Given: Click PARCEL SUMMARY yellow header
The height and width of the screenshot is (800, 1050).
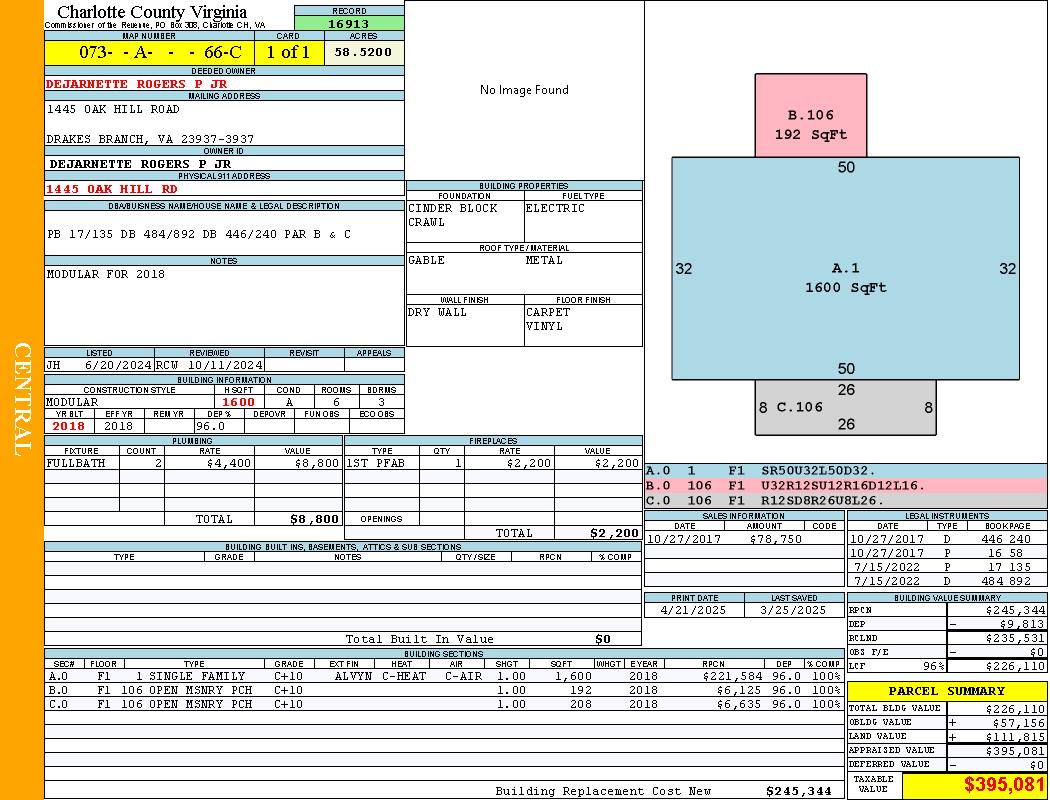Looking at the screenshot, I should [947, 691].
